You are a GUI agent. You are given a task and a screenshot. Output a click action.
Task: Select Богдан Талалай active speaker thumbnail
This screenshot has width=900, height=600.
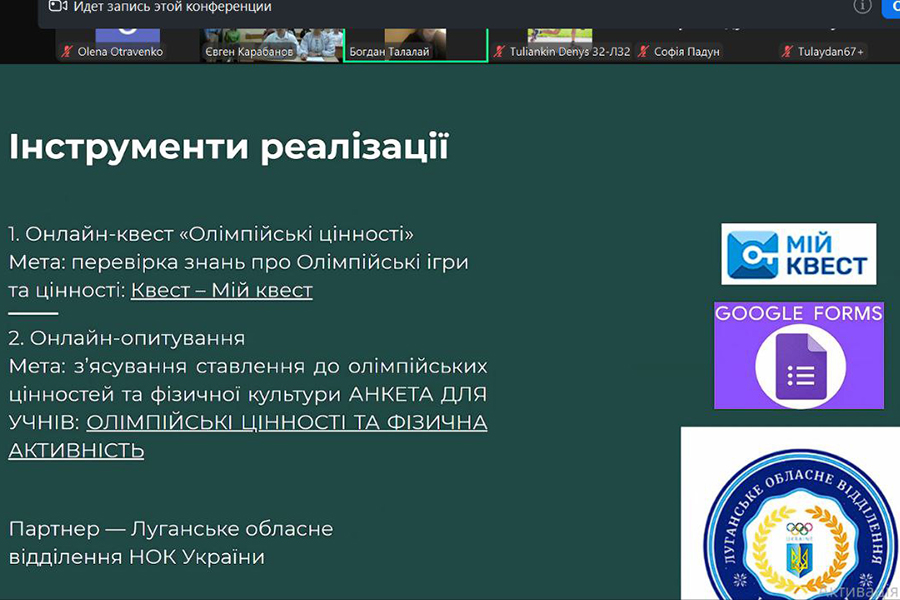[416, 44]
